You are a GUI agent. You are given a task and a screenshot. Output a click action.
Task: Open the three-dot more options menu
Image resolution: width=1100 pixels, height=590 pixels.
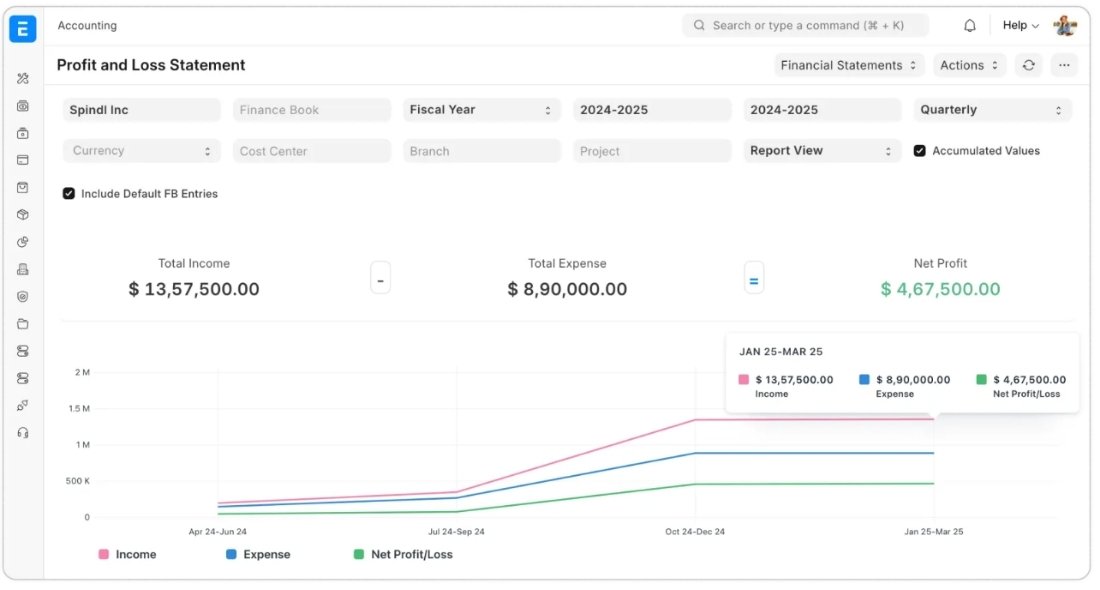(1063, 65)
